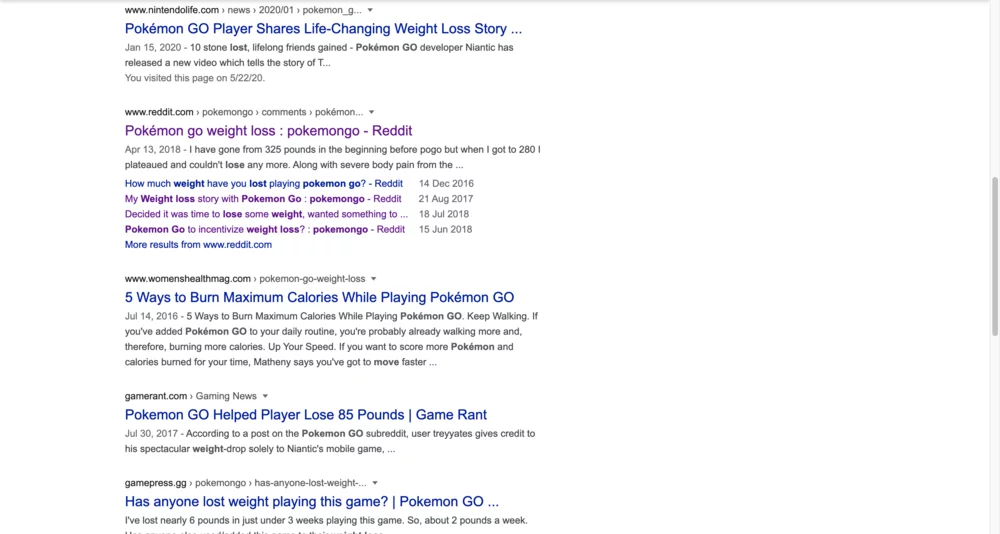Open "Pokémon GO Player Shares Life-Changing Weight Loss Story" result
Viewport: 1000px width, 534px height.
[x=323, y=29]
